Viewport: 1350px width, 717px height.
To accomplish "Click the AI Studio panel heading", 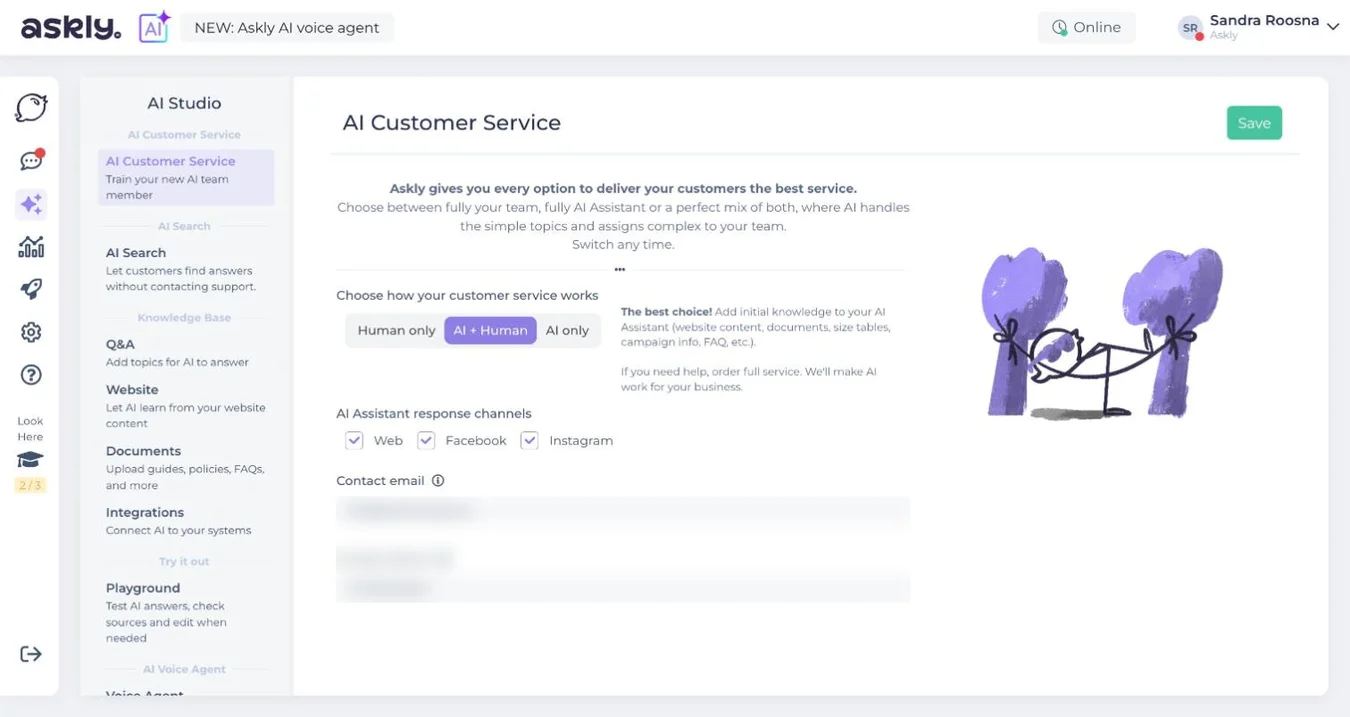I will pos(184,103).
